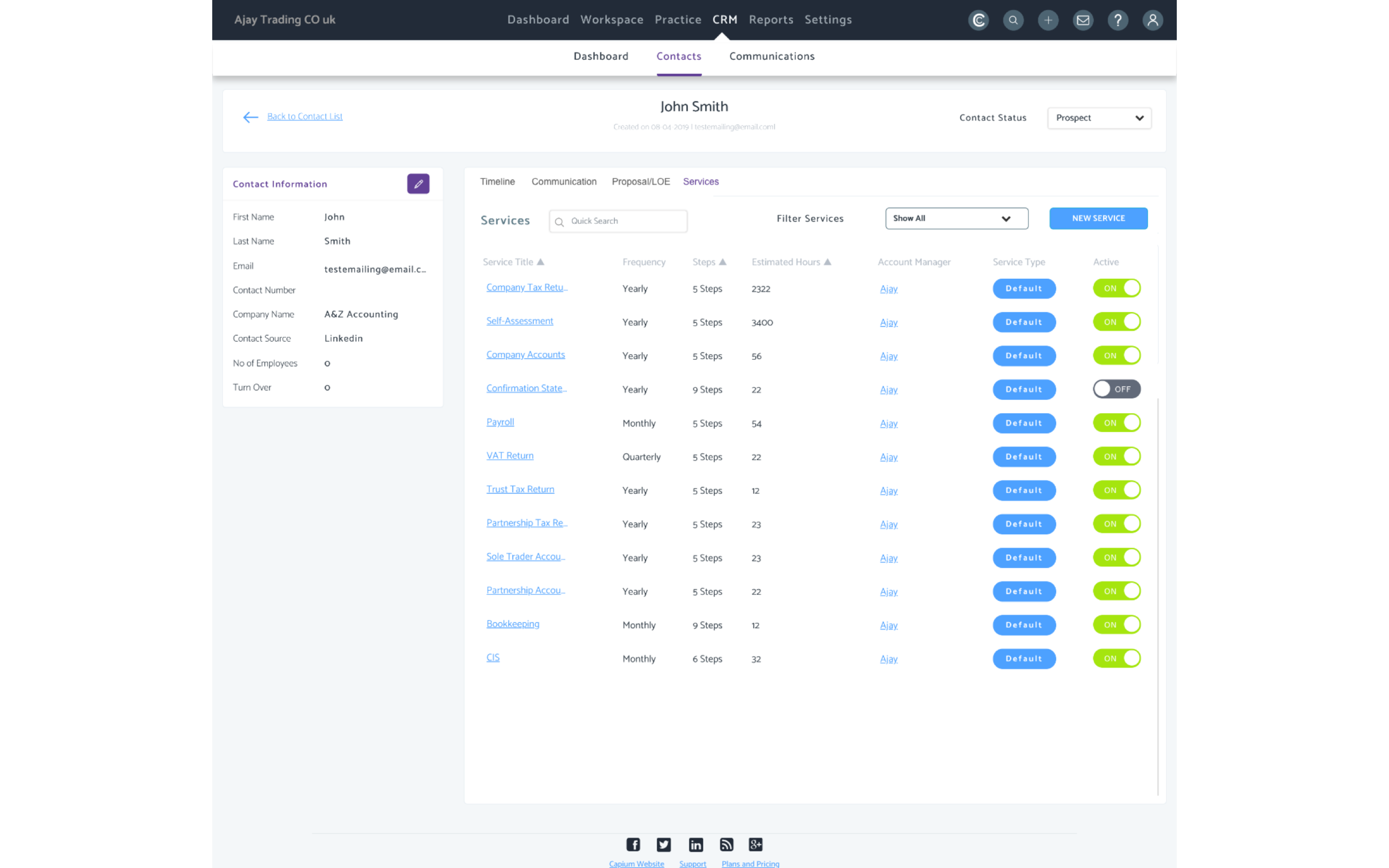Open Ajay account manager for Company Accounts
The image size is (1389, 868).
click(888, 356)
